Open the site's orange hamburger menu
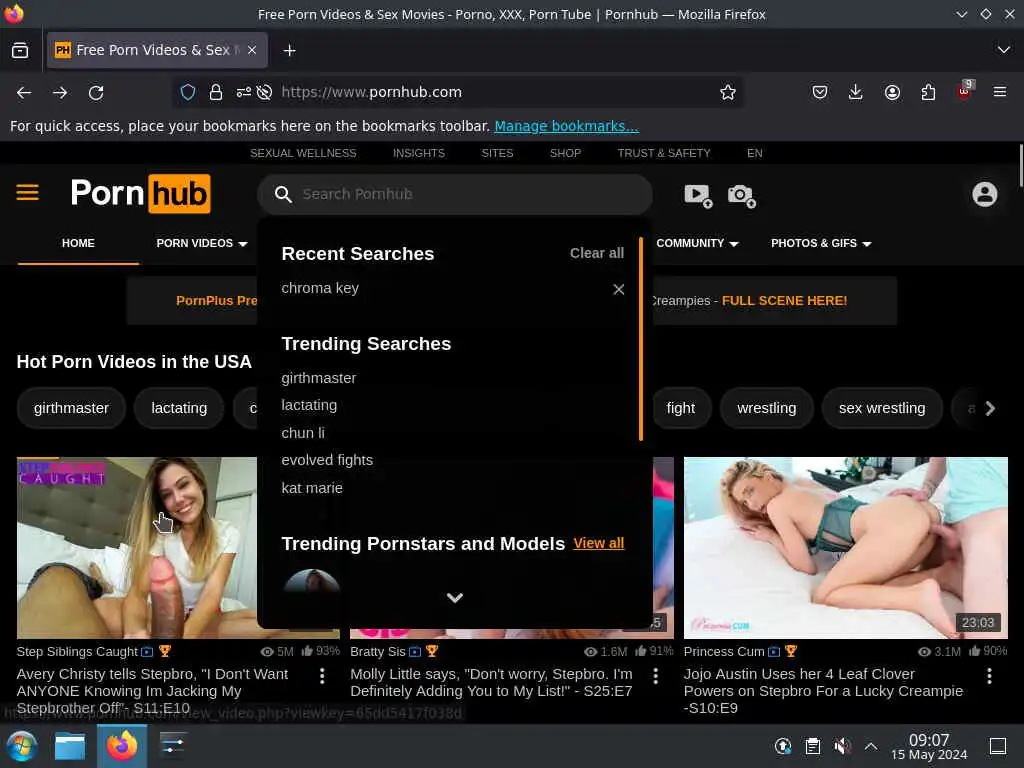Screen dimensions: 1024x768 (27, 193)
